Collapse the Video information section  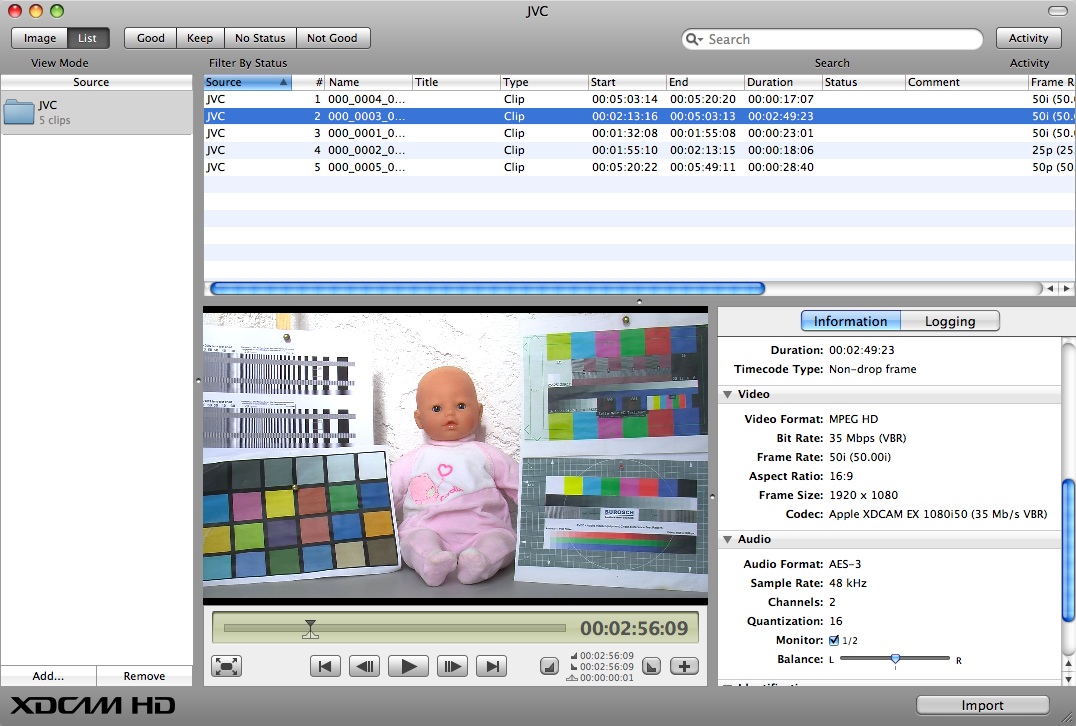point(727,395)
